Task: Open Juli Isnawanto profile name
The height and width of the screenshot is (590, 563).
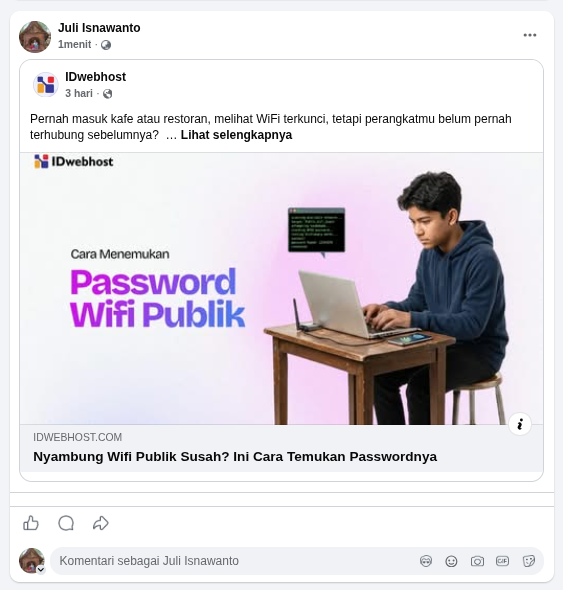Action: coord(99,28)
